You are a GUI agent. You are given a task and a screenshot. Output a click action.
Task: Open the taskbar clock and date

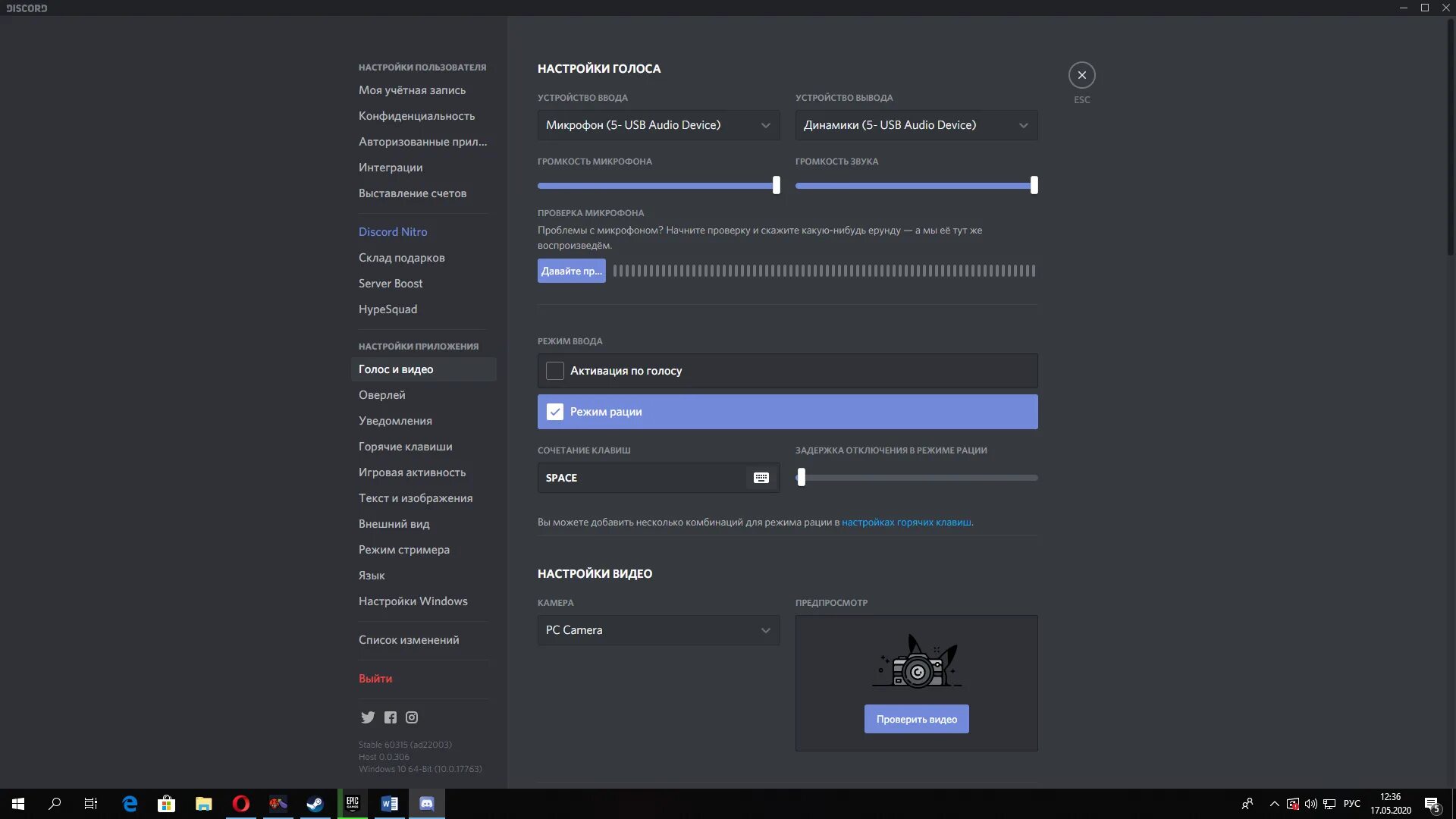1390,804
